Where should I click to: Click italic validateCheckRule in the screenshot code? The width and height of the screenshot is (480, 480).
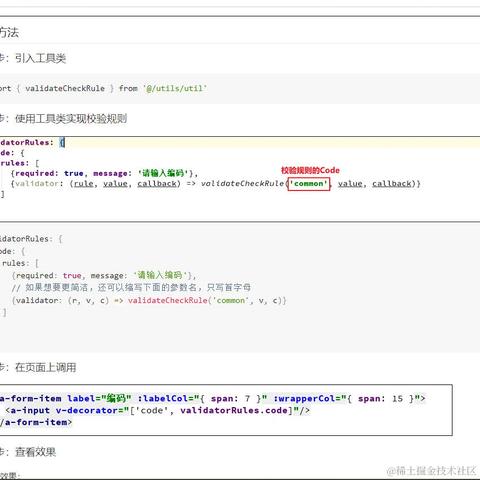[242, 184]
